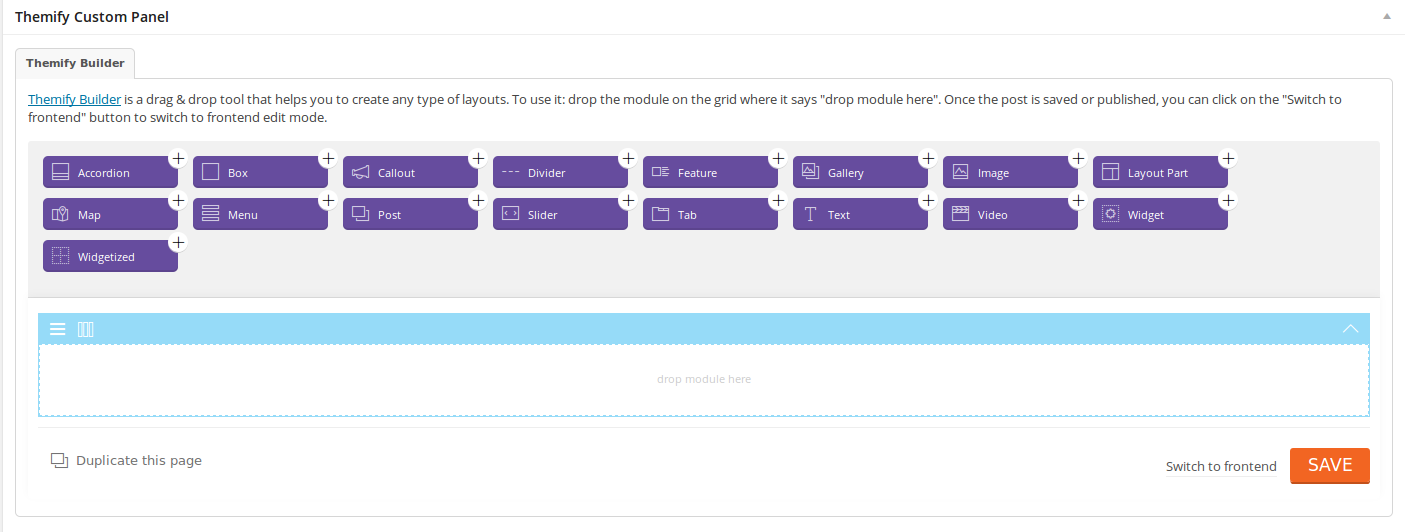Add the Feature module via plus icon

pos(777,158)
